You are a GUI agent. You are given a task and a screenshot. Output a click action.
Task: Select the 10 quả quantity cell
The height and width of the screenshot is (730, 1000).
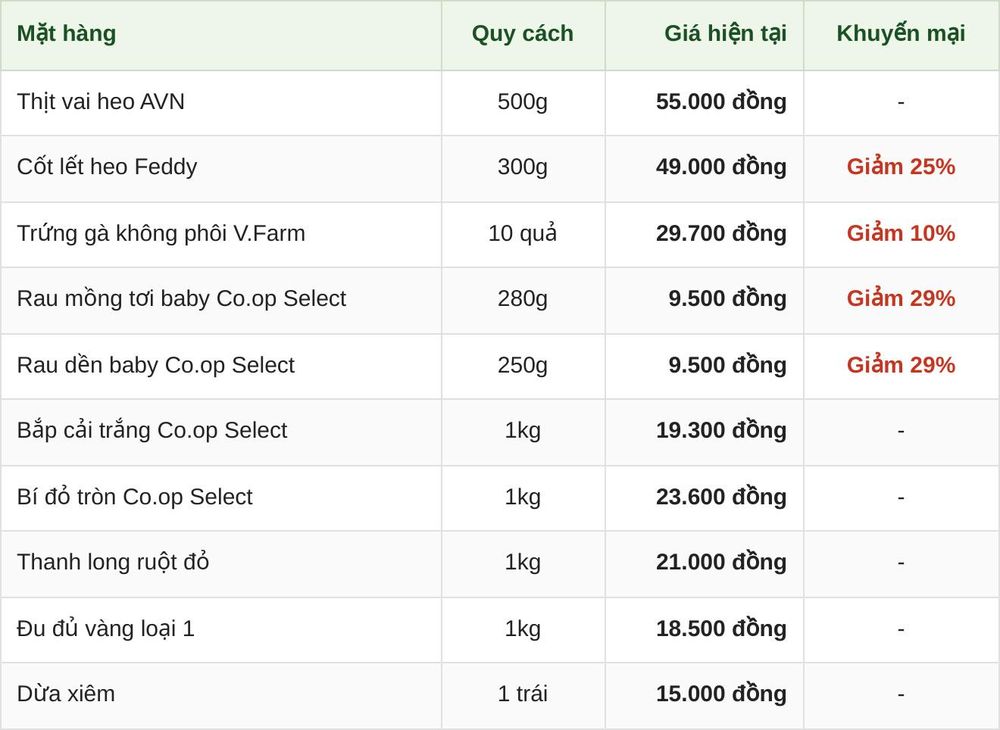[x=522, y=233]
